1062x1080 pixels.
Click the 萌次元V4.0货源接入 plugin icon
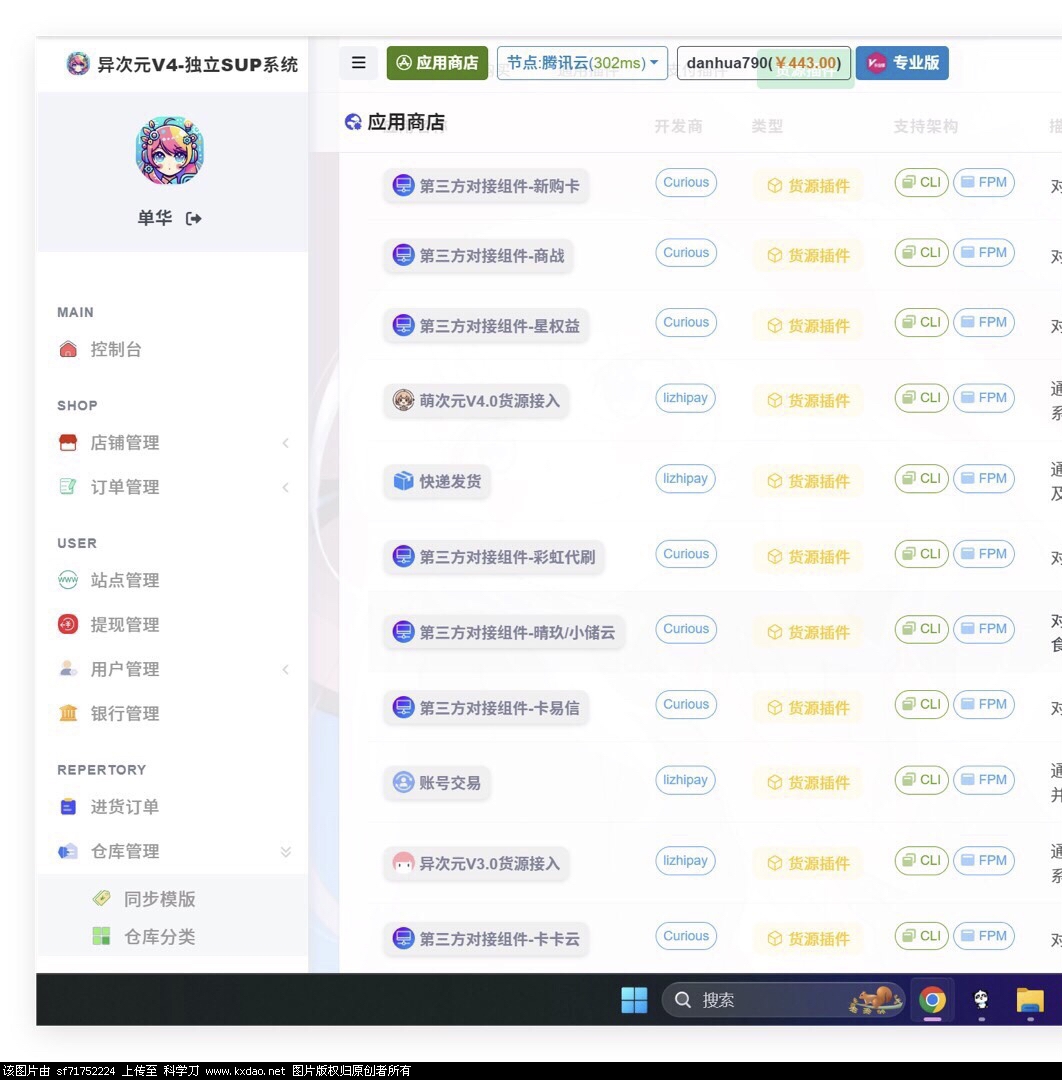403,401
